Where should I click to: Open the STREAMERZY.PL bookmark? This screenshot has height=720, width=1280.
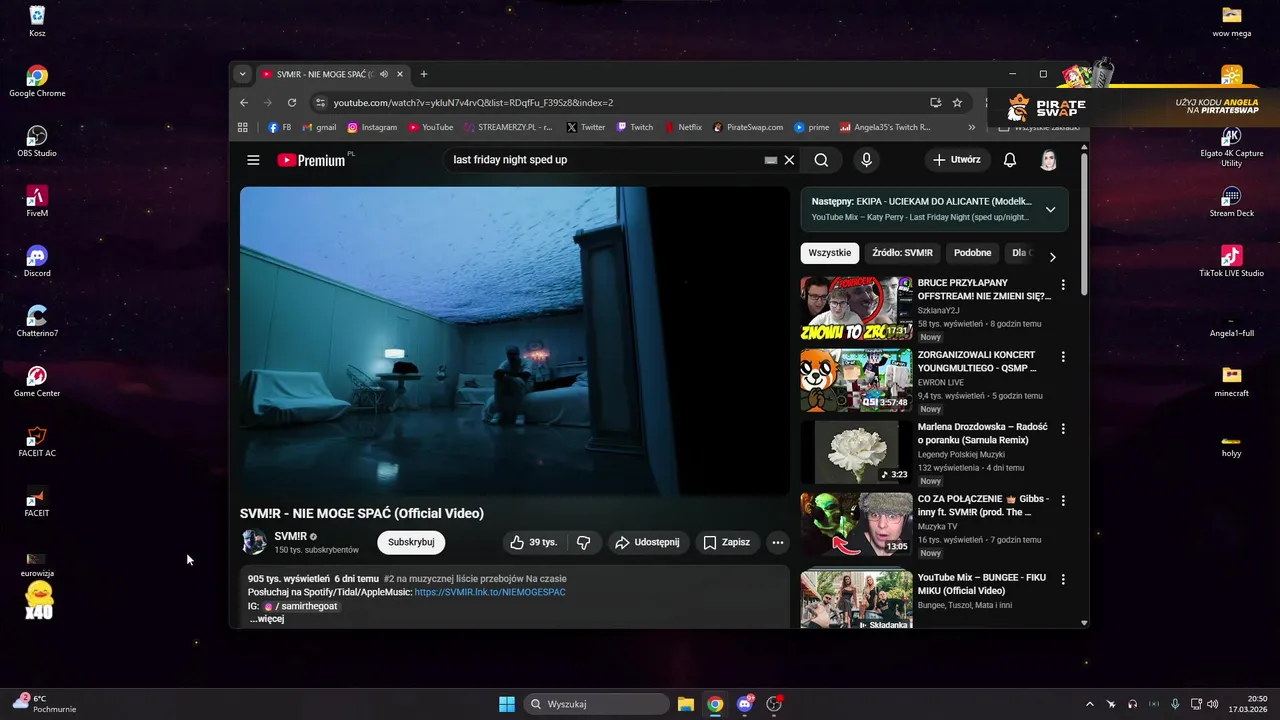(508, 127)
